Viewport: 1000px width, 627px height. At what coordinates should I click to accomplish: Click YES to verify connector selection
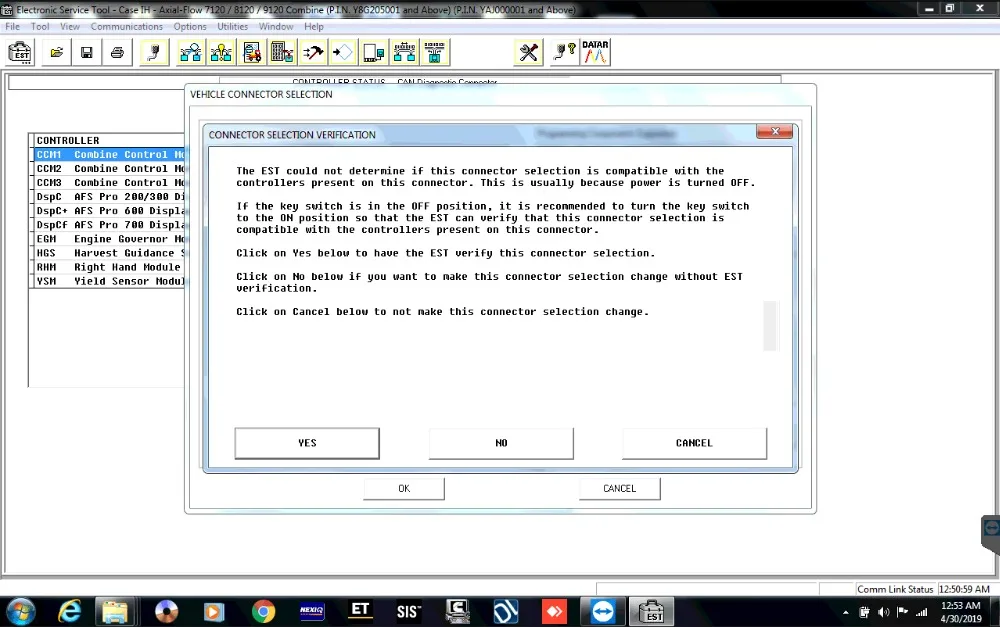(x=307, y=443)
